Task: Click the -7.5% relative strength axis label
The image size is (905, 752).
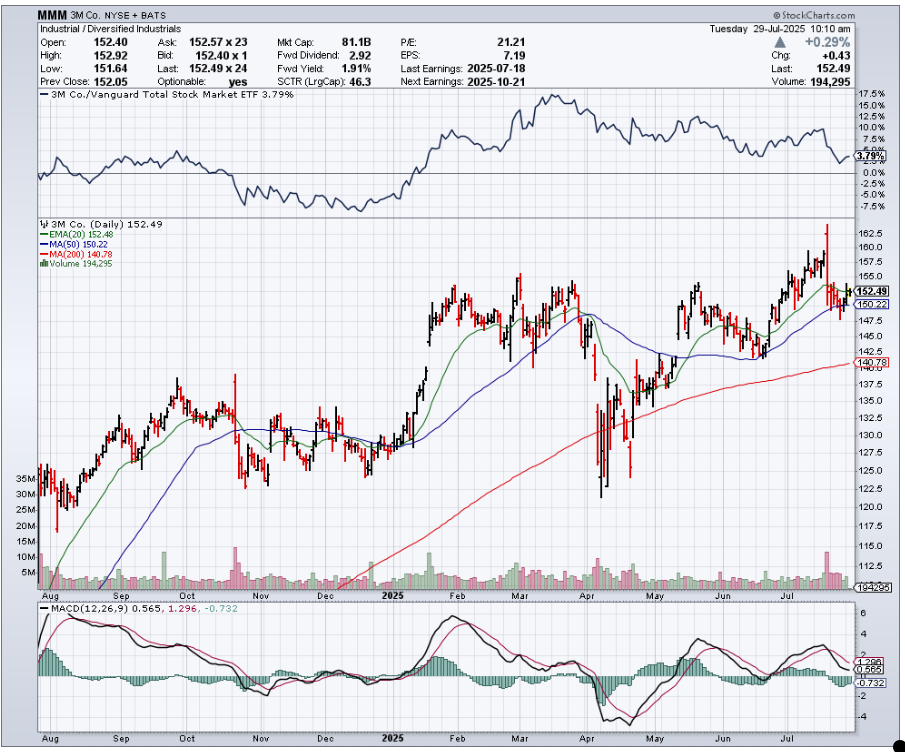Action: click(873, 207)
